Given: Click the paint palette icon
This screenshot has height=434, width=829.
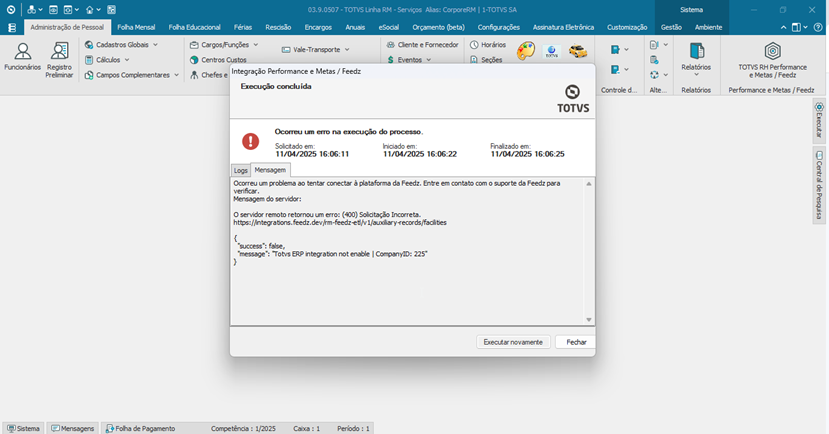Looking at the screenshot, I should pos(526,51).
